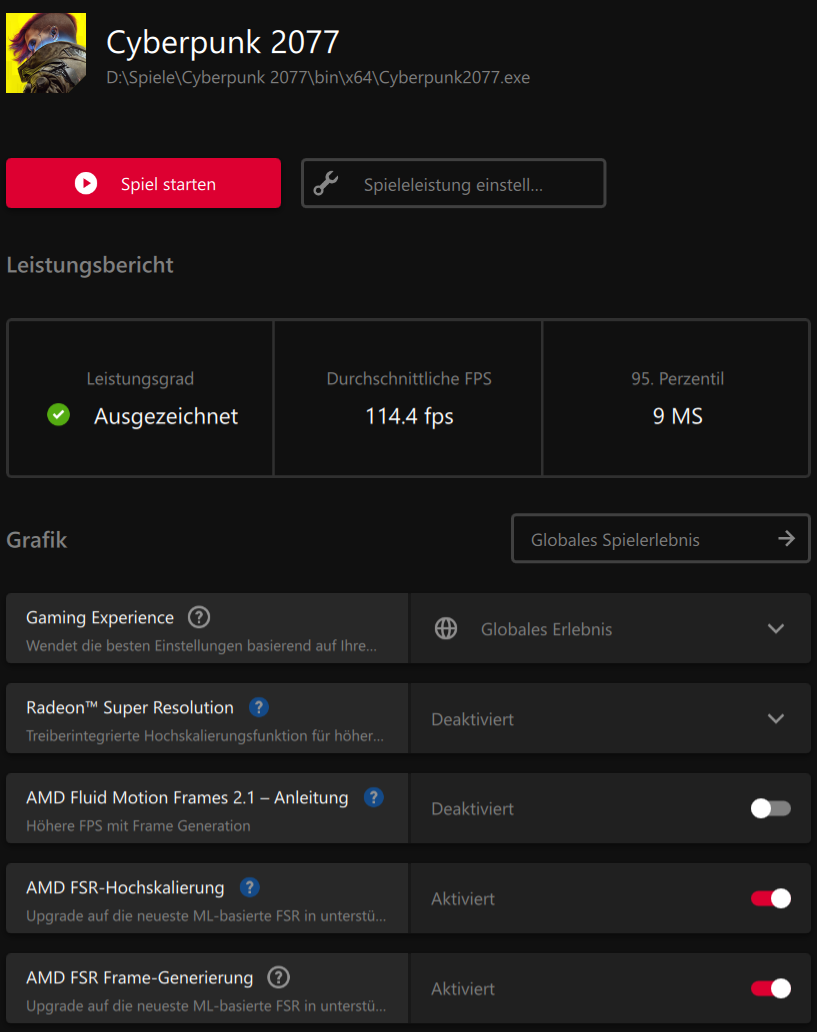Open Spieleleistung einstellen button
The width and height of the screenshot is (817, 1032).
point(454,184)
